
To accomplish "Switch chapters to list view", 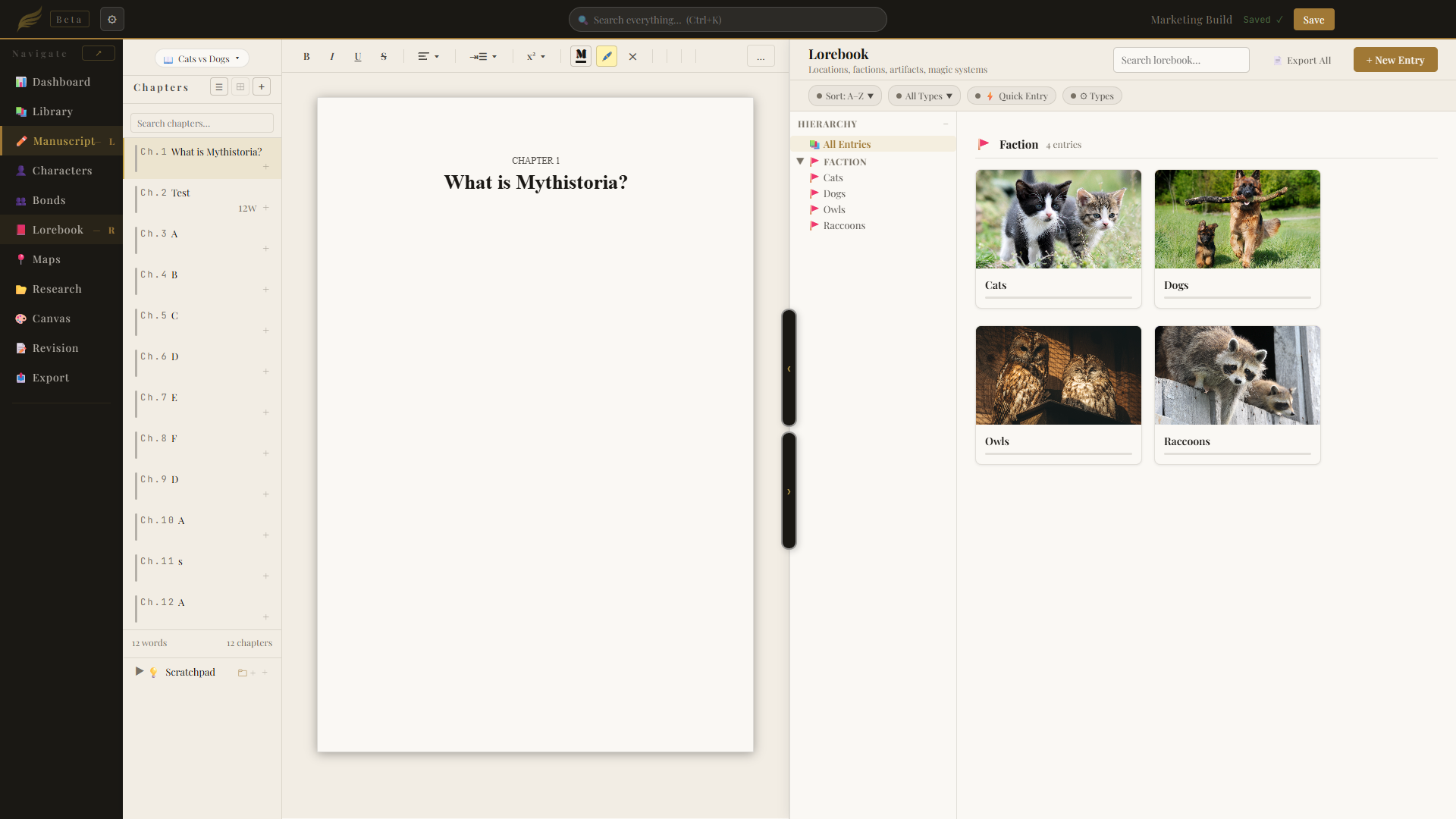I will (x=219, y=87).
